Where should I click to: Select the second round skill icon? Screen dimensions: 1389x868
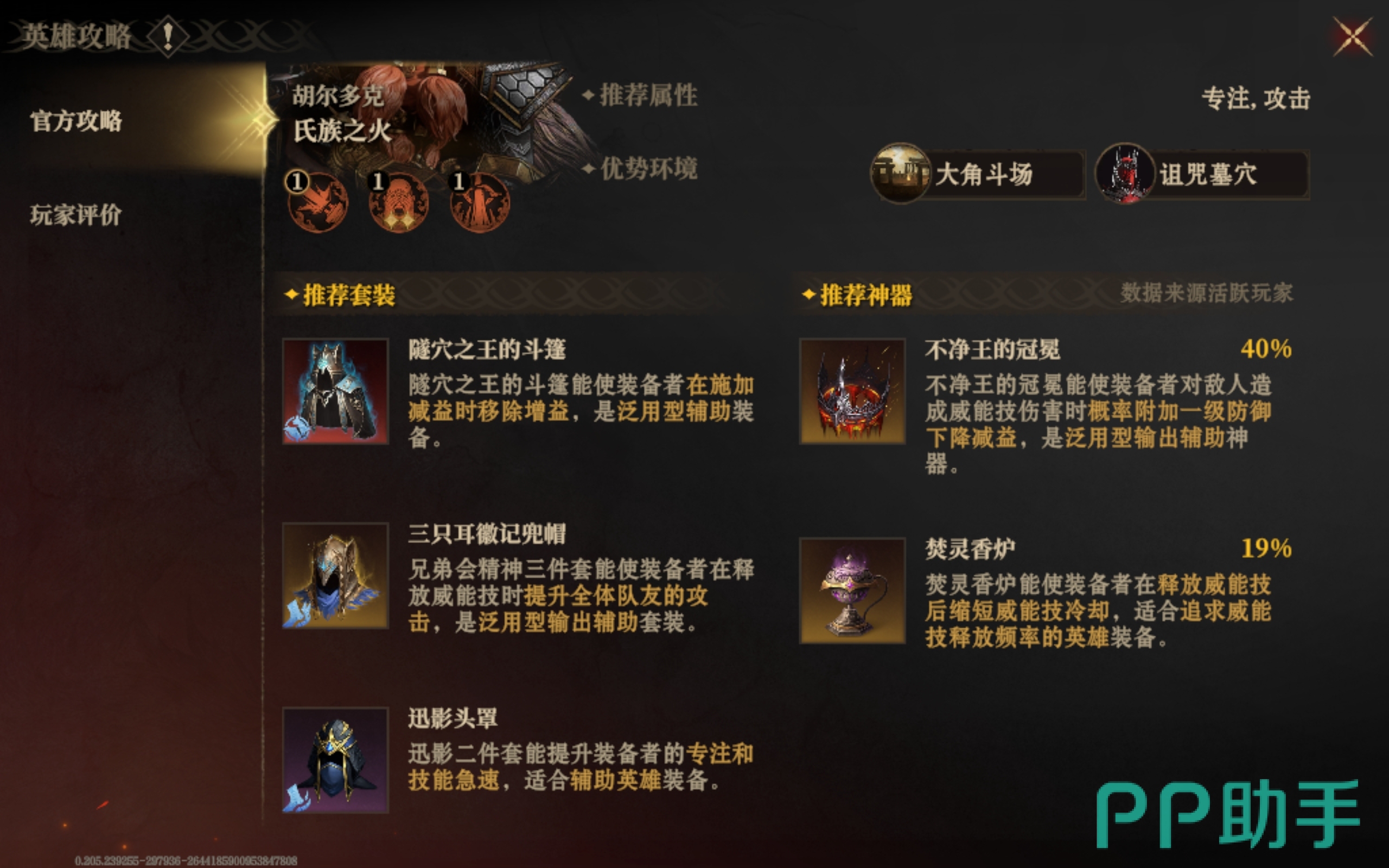398,201
